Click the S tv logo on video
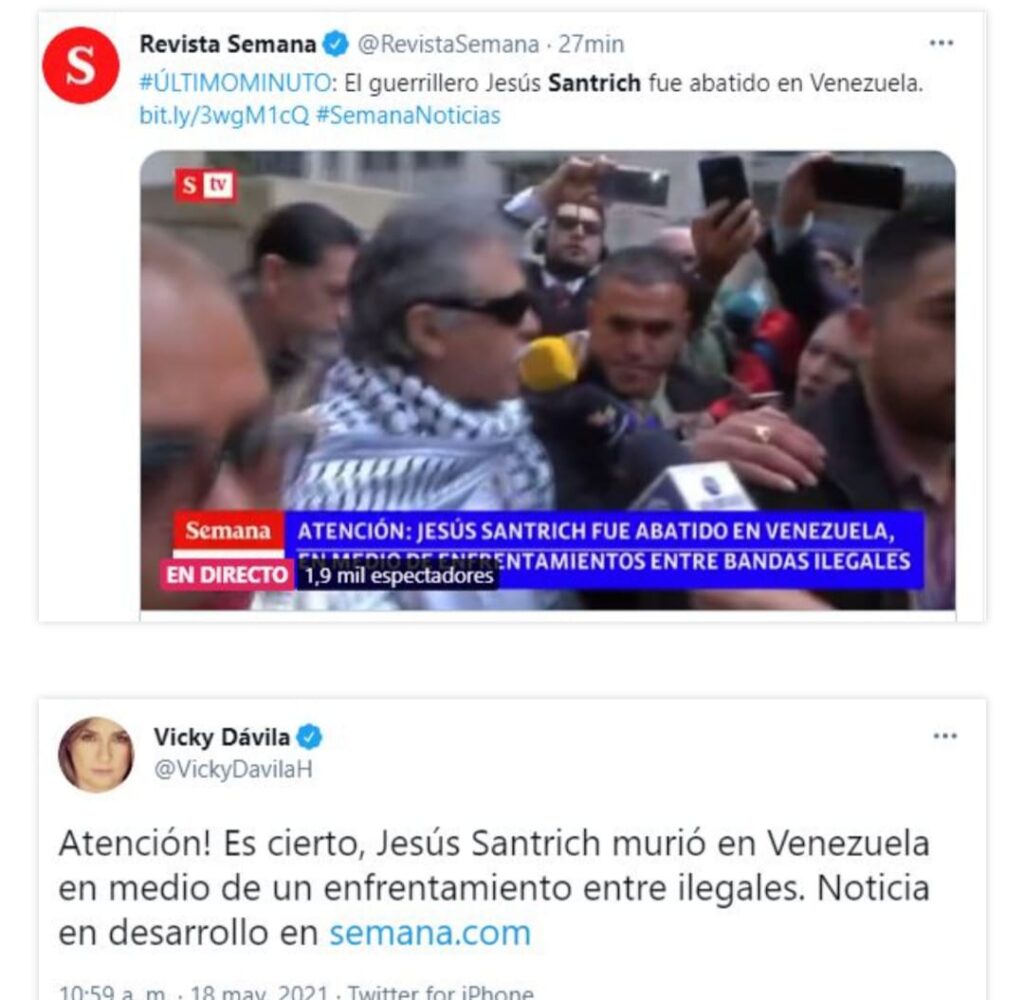This screenshot has width=1024, height=1000. pos(205,185)
